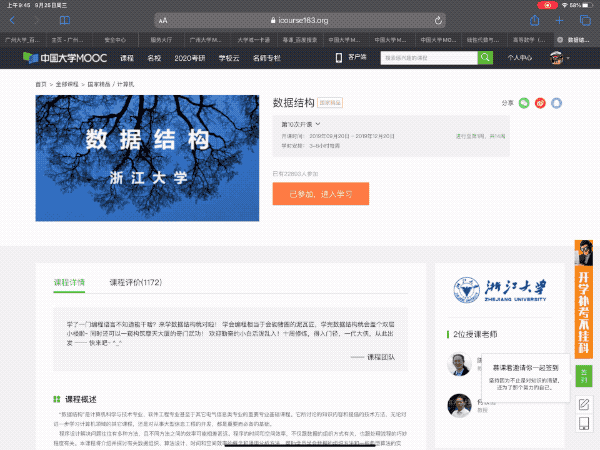Tap the AA reader text-size control
This screenshot has width=600, height=450.
pyautogui.click(x=163, y=21)
